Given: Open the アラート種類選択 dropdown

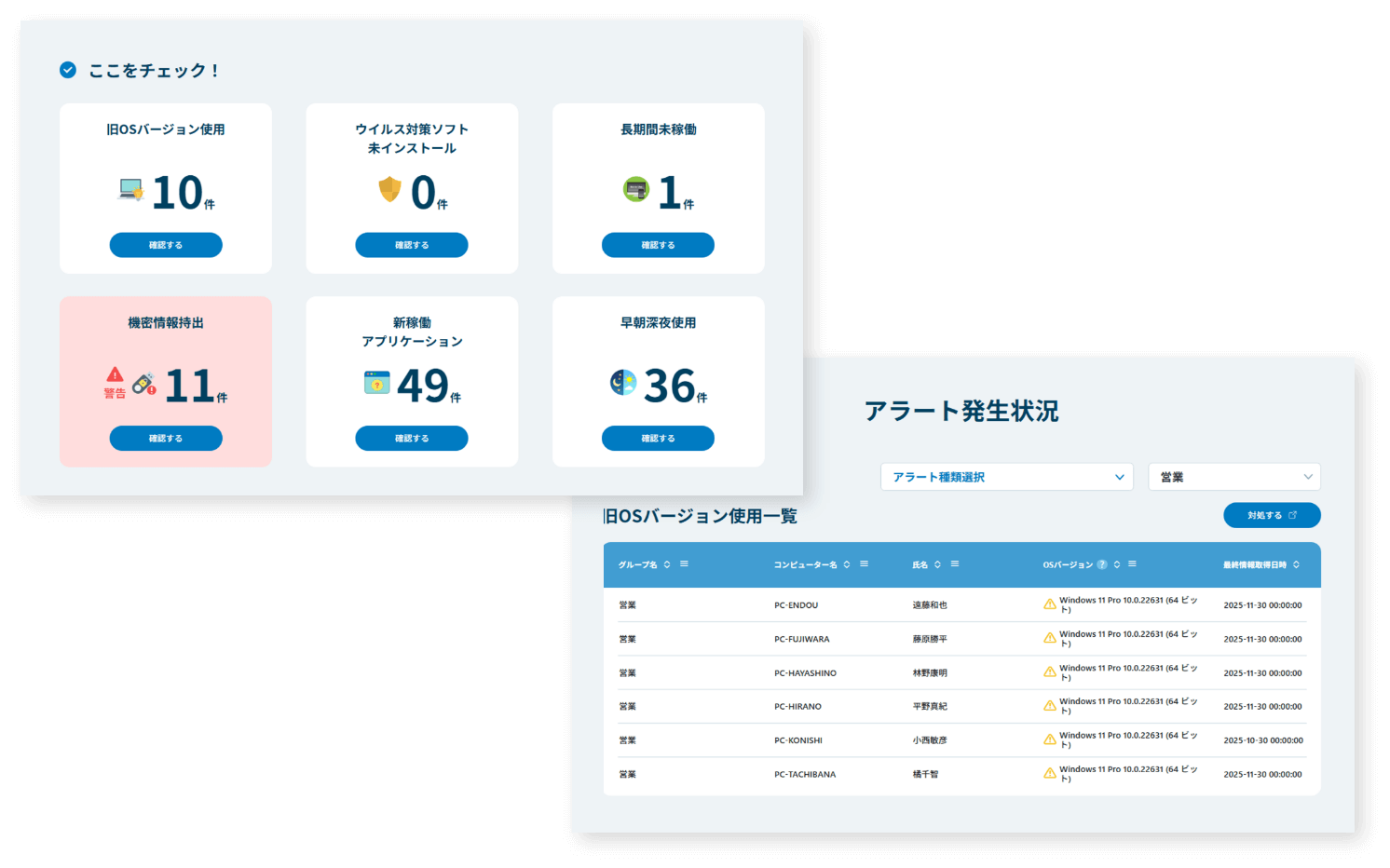Looking at the screenshot, I should point(1006,477).
